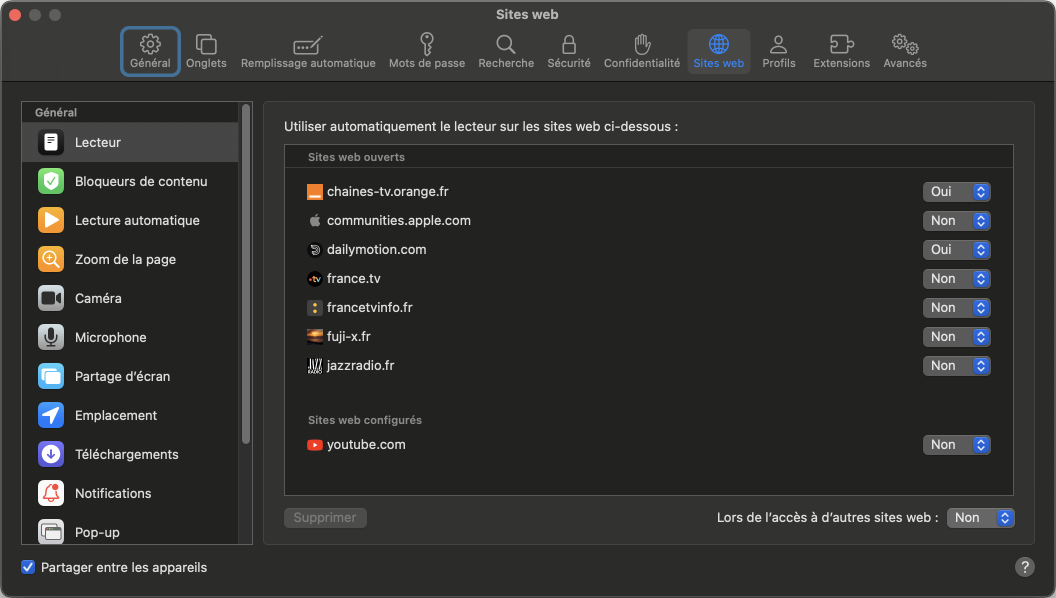Uncheck Partager entre les appareils

[x=28, y=567]
